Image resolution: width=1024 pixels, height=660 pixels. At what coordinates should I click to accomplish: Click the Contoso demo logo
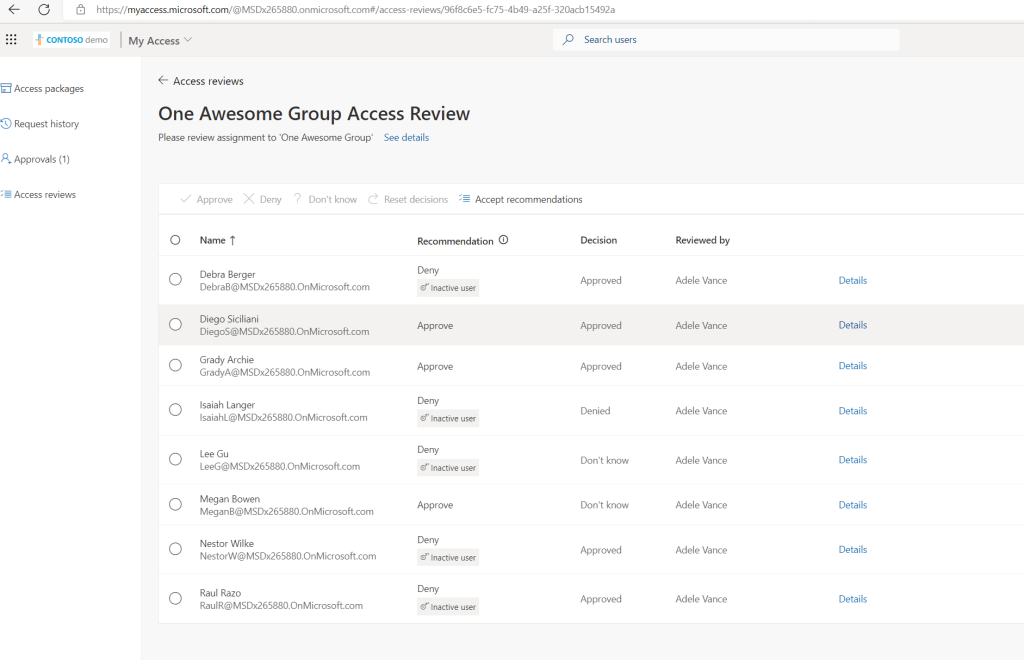[x=71, y=40]
